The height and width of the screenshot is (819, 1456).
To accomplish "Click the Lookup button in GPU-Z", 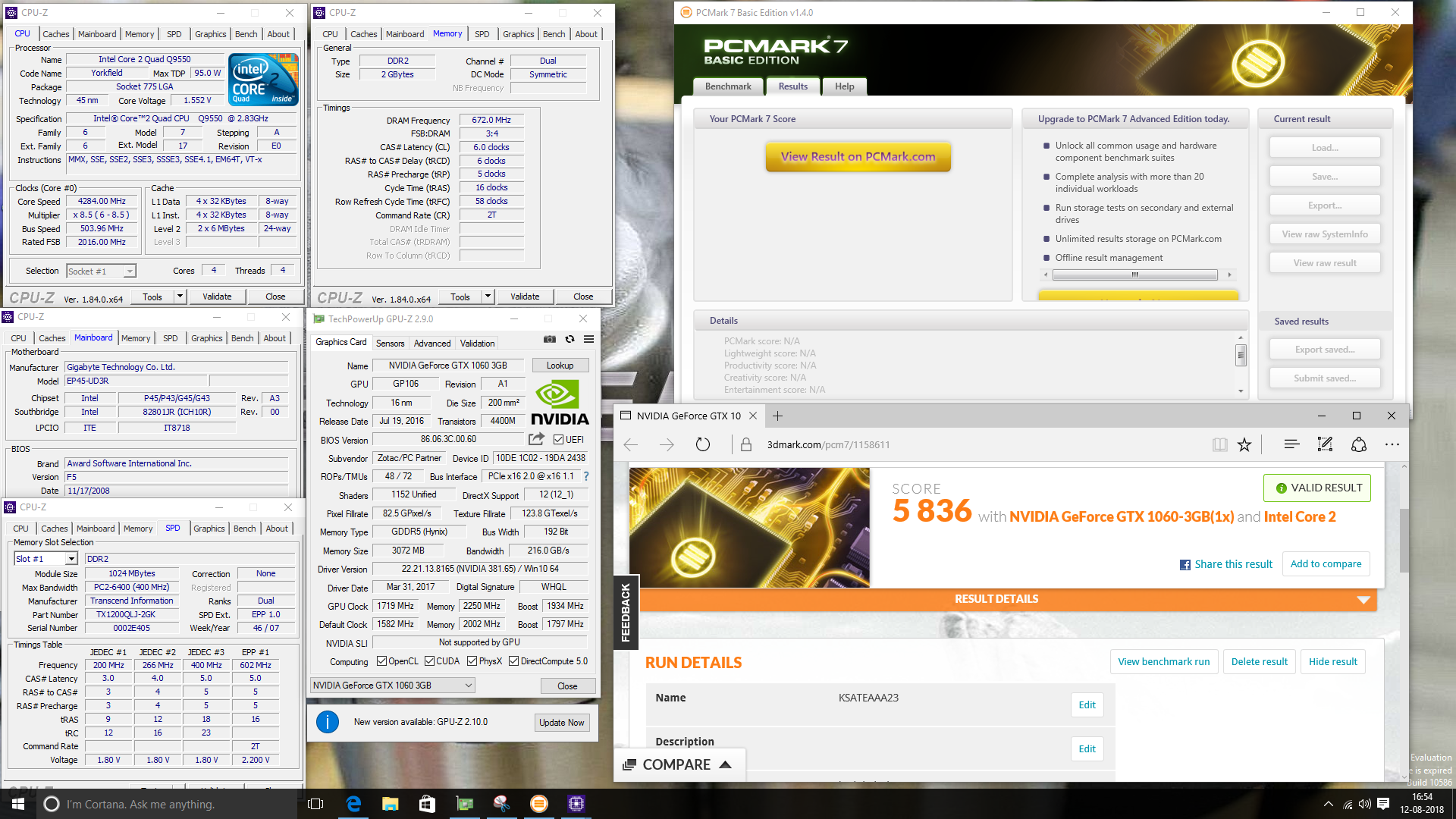I will click(560, 366).
